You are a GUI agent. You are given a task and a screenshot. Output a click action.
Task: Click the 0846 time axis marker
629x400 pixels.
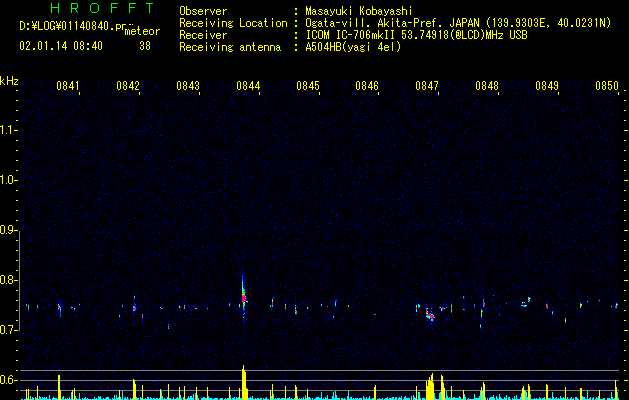(x=367, y=86)
